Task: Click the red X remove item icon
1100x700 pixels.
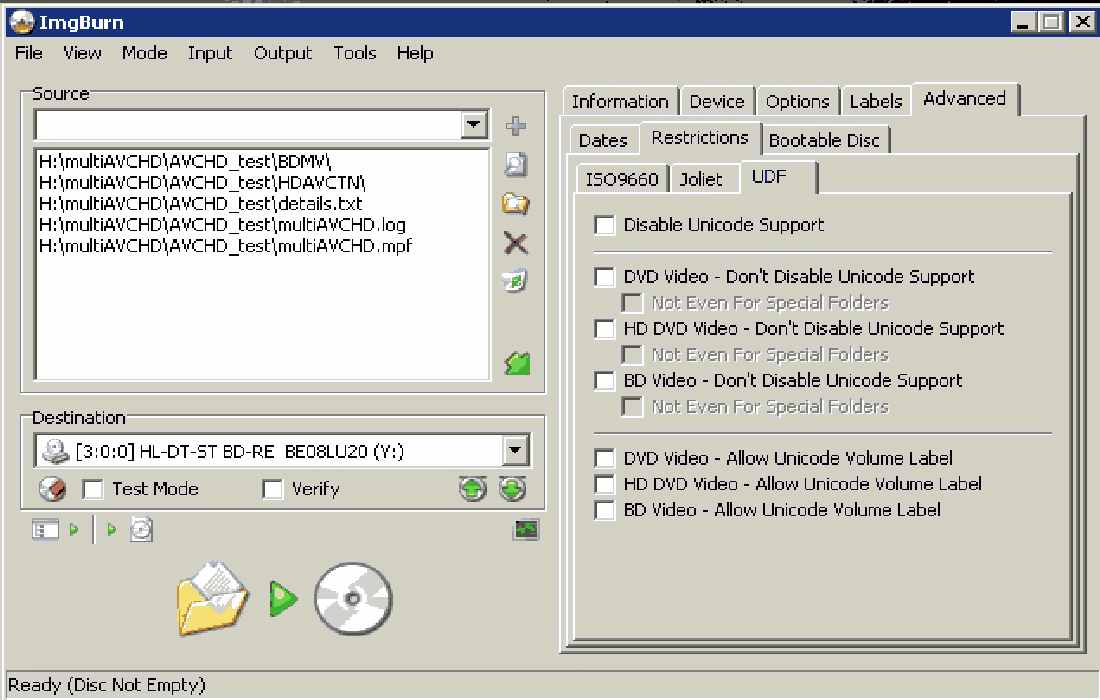Action: [516, 243]
